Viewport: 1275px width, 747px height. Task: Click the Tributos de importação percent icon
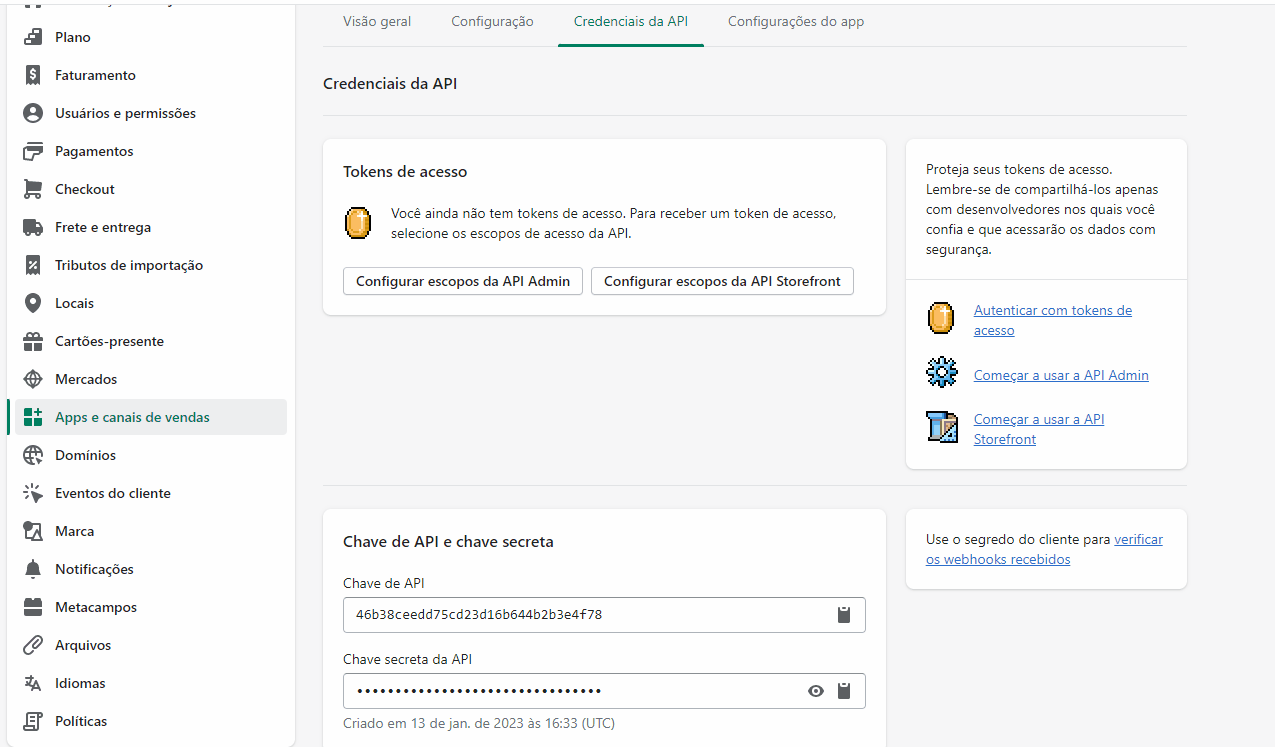click(x=33, y=265)
